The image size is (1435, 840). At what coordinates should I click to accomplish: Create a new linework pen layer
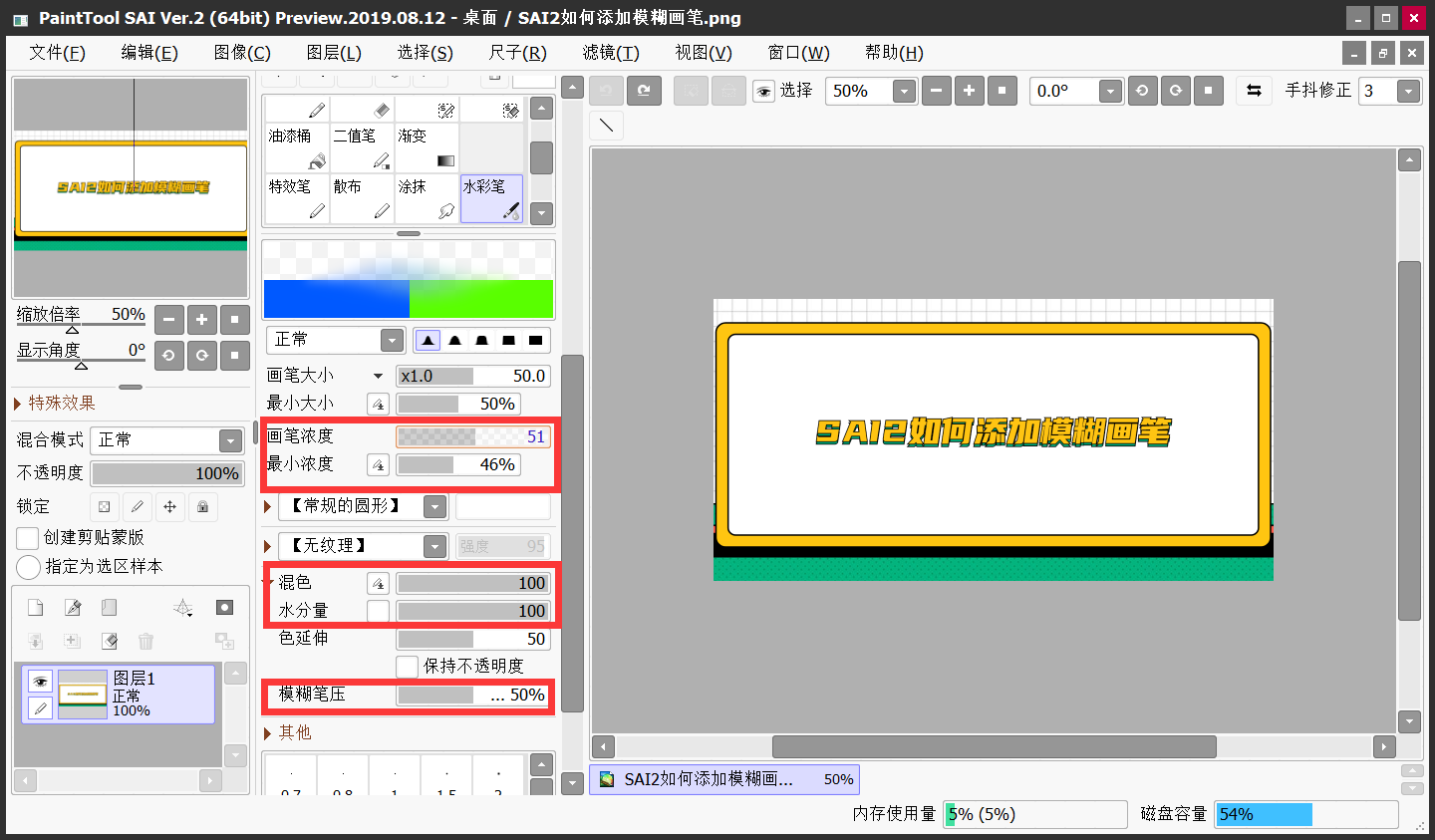tap(73, 608)
